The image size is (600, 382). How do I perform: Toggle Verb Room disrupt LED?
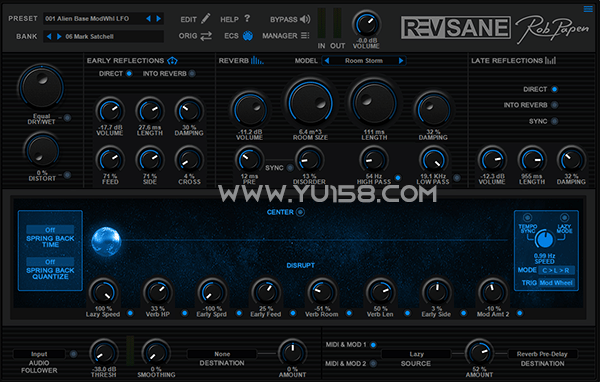click(349, 313)
